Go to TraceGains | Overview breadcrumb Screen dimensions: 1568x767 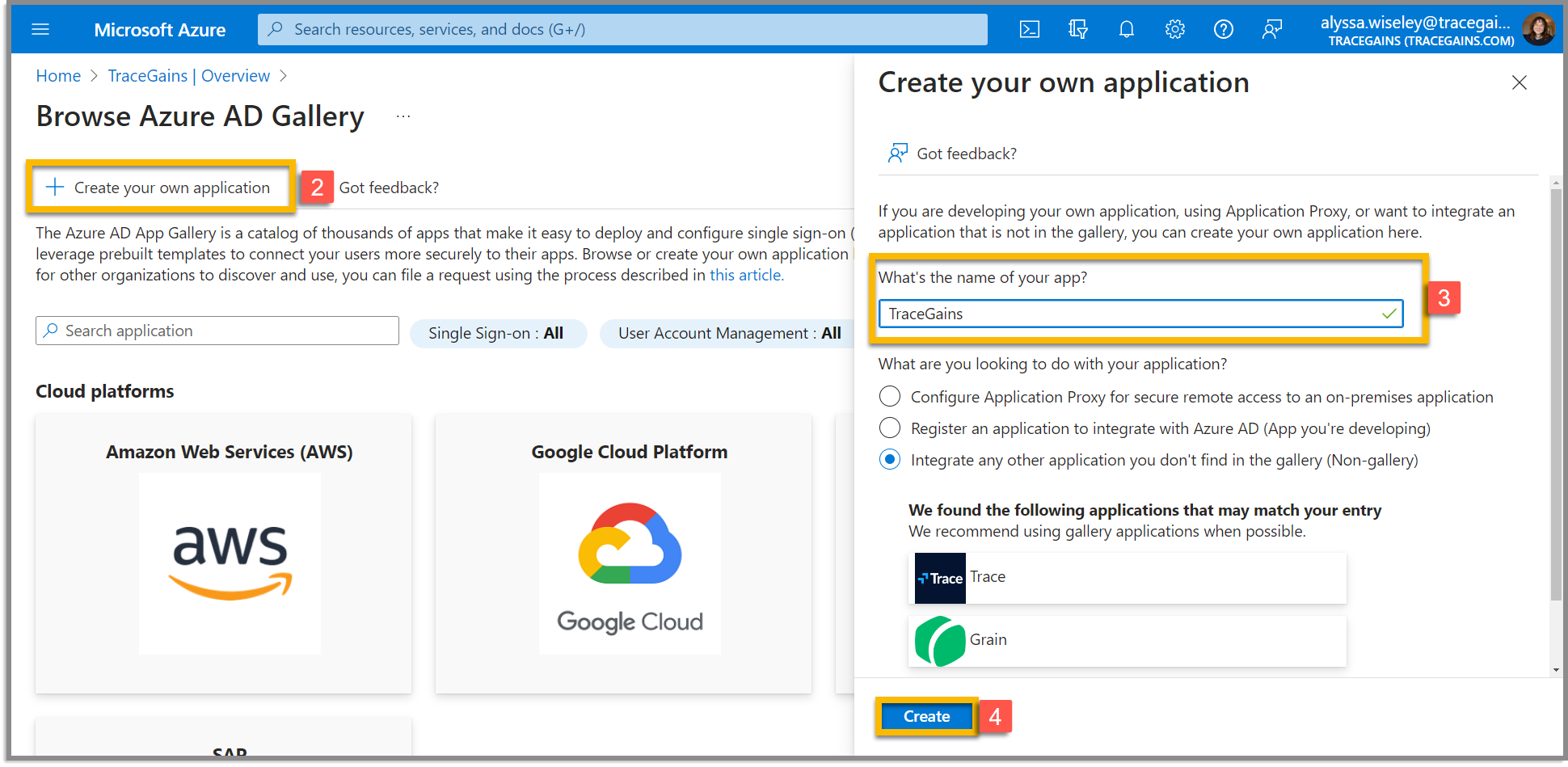pyautogui.click(x=189, y=76)
